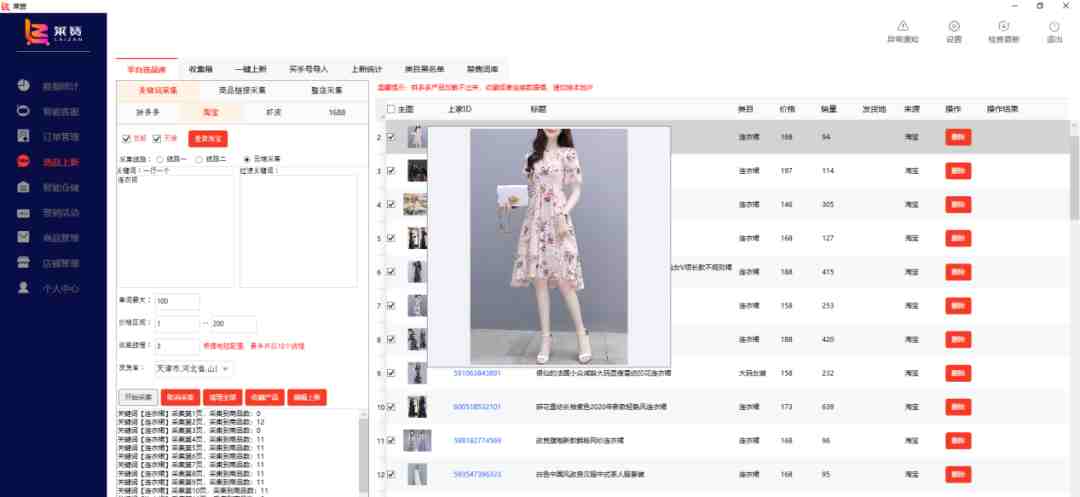Open settings via the gear icon
This screenshot has width=1080, height=497.
pos(954,26)
